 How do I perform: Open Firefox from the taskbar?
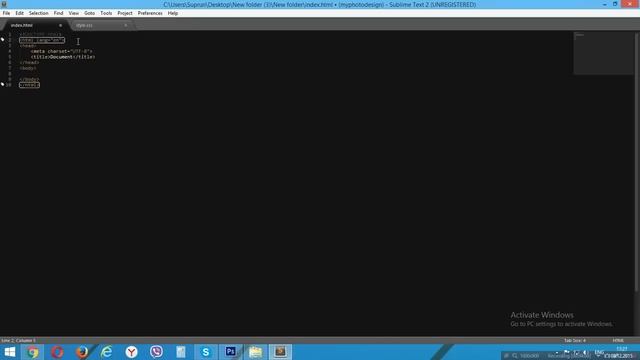pos(82,352)
